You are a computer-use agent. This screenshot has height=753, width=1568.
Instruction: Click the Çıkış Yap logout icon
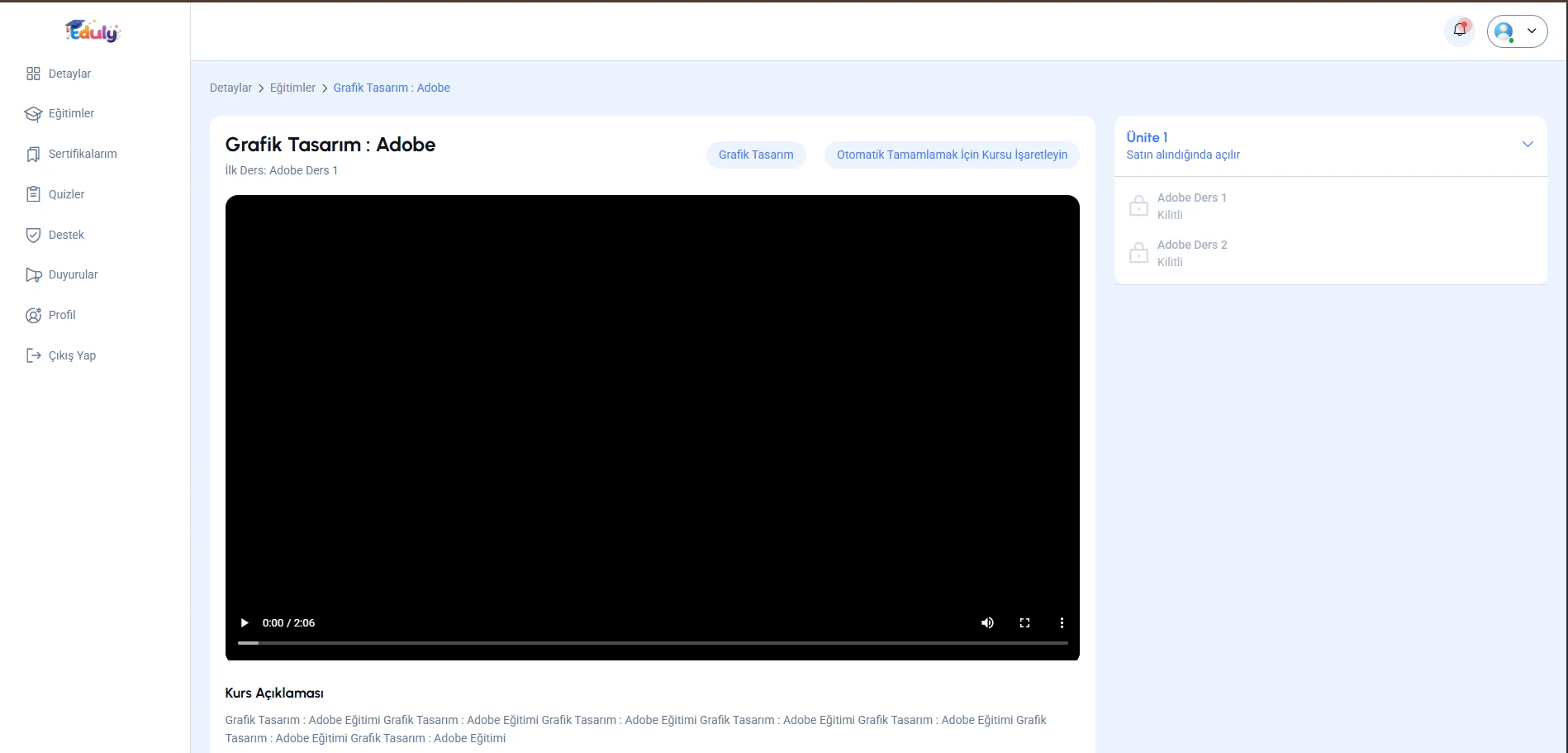point(33,355)
